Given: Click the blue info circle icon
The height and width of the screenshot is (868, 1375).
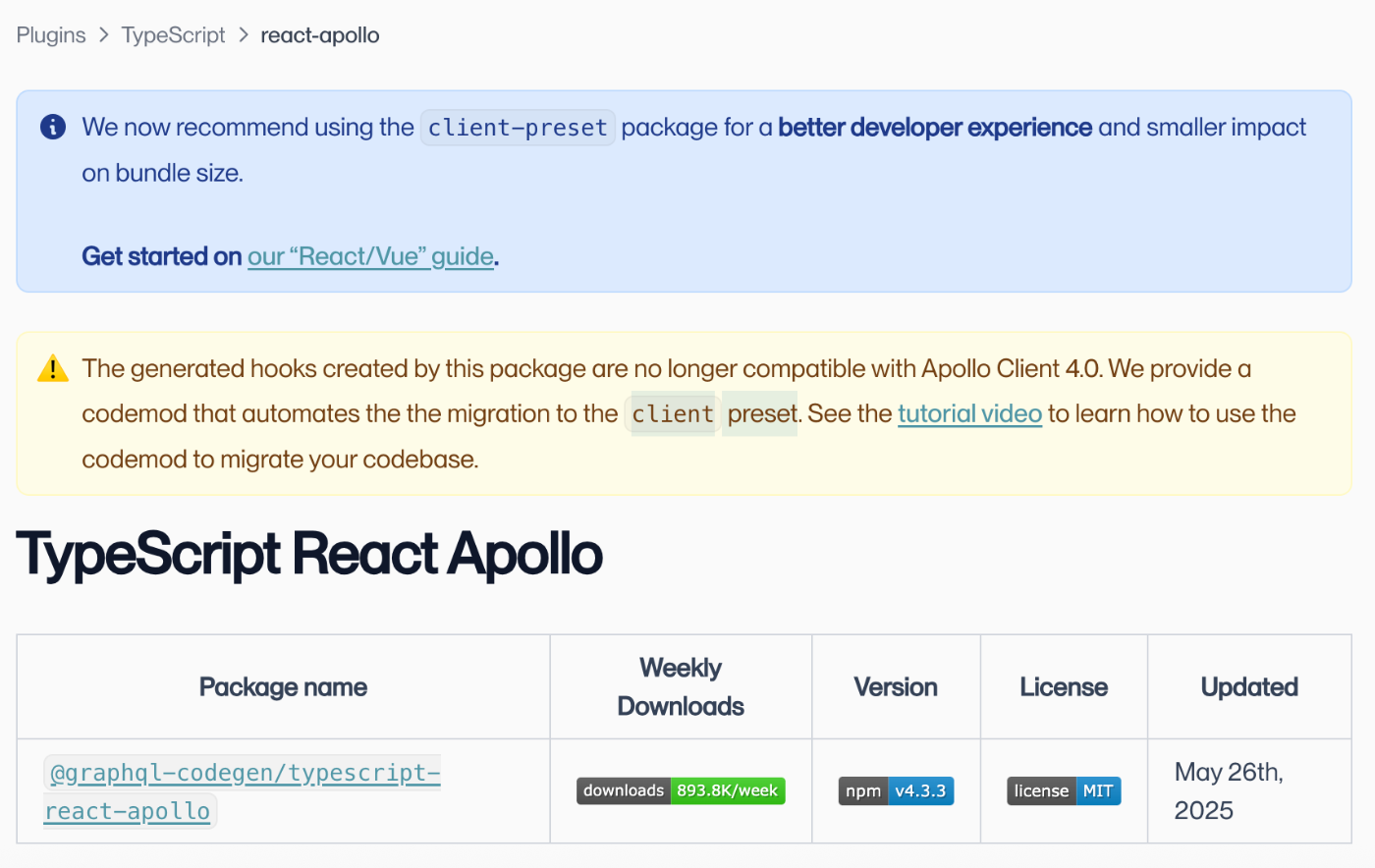Looking at the screenshot, I should pyautogui.click(x=53, y=127).
